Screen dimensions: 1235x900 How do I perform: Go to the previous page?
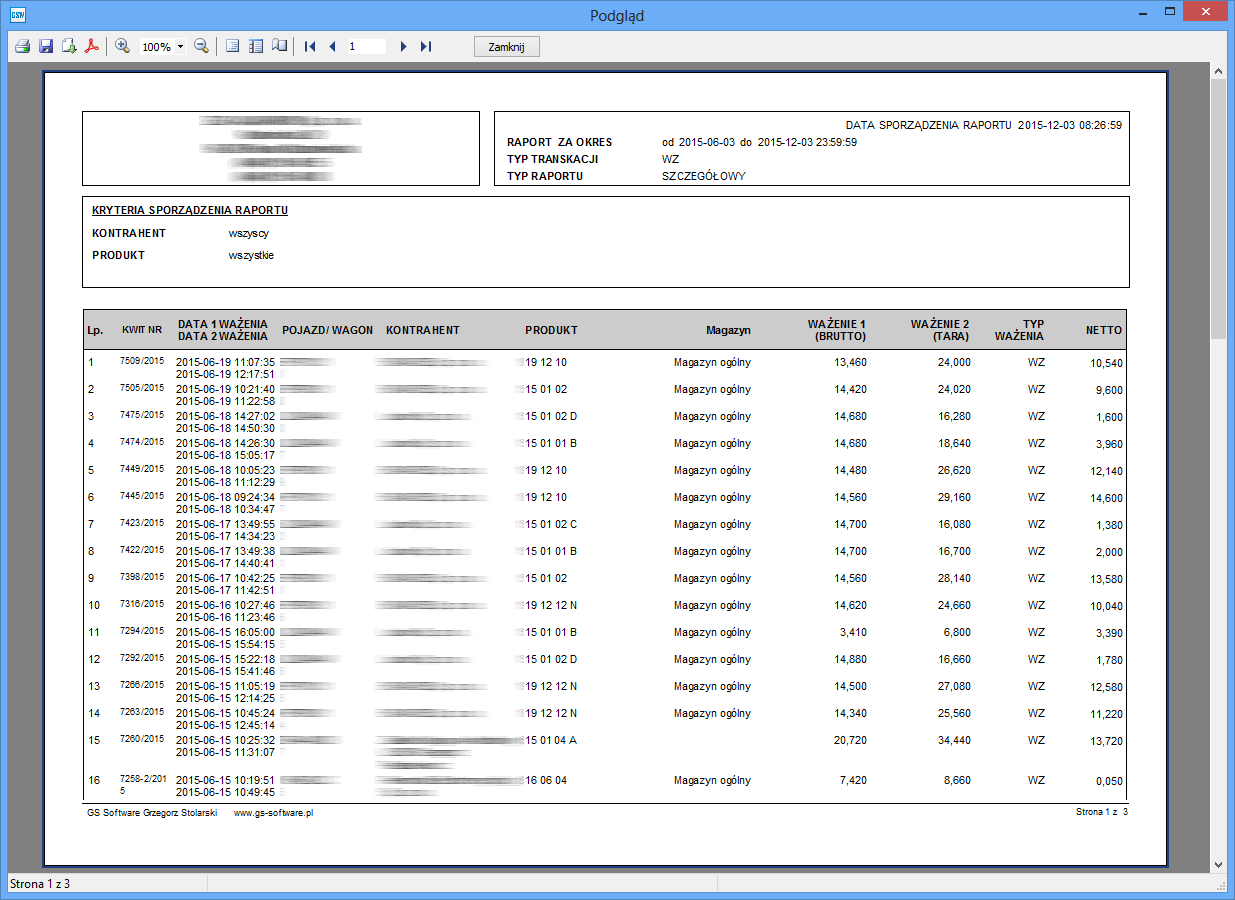tap(332, 46)
